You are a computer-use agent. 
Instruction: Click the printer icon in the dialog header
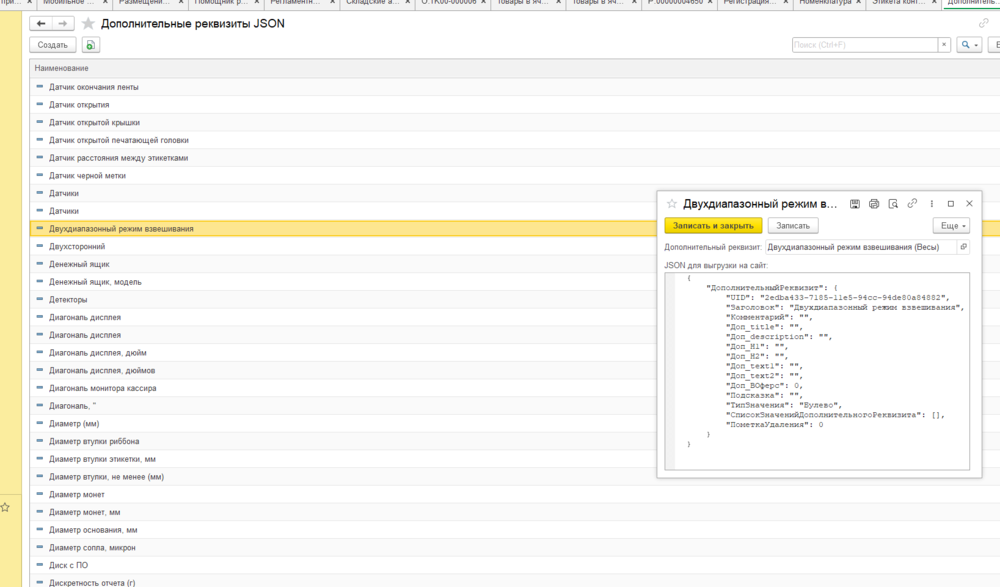[x=874, y=204]
